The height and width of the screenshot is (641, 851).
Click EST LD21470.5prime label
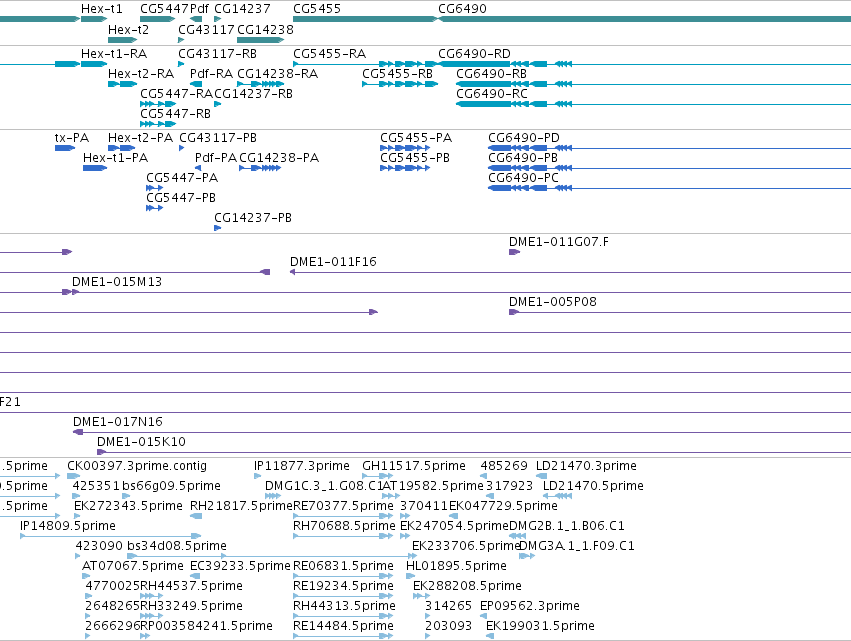593,485
